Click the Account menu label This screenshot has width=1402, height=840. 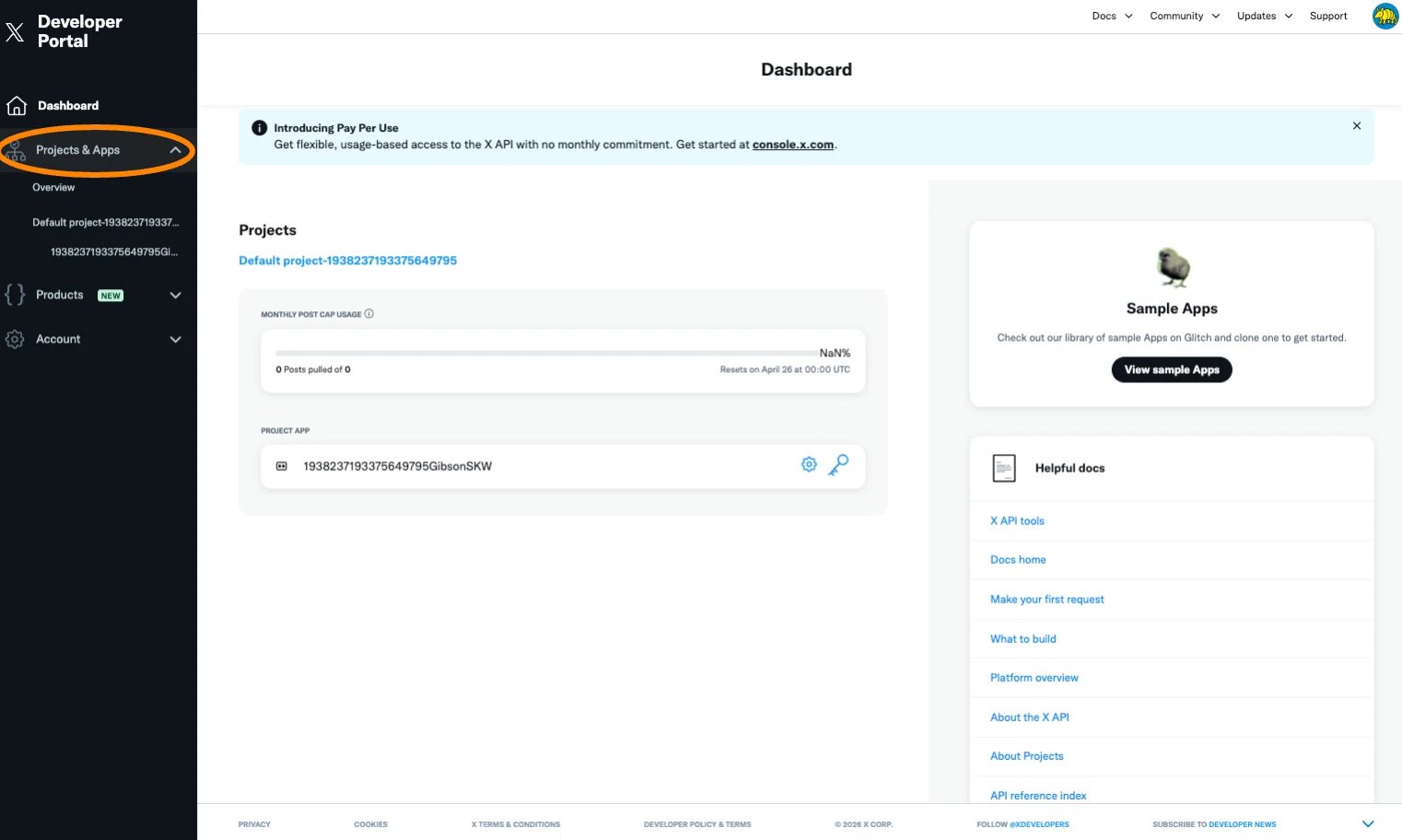click(x=58, y=339)
